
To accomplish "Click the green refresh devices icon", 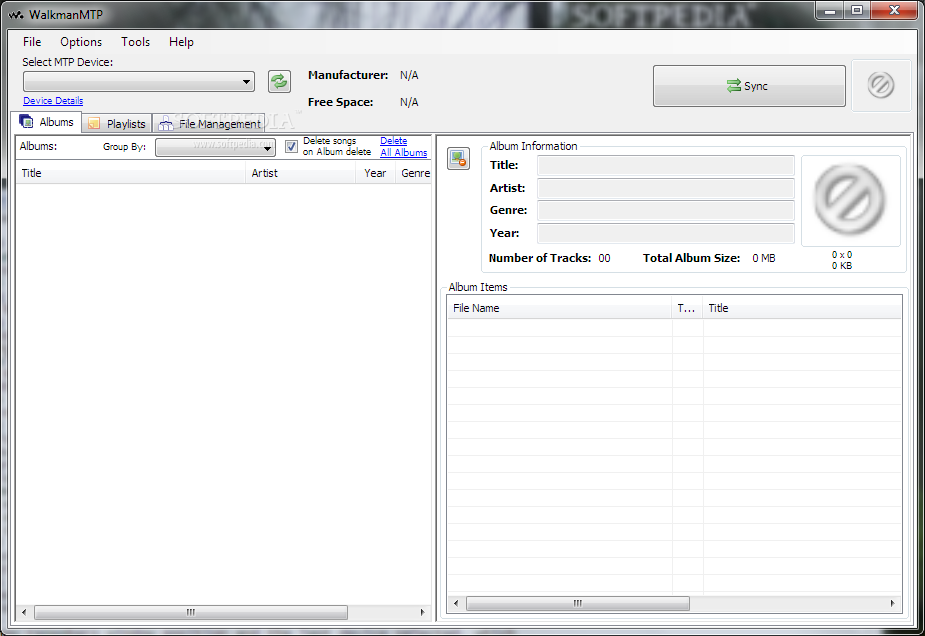I will click(279, 81).
